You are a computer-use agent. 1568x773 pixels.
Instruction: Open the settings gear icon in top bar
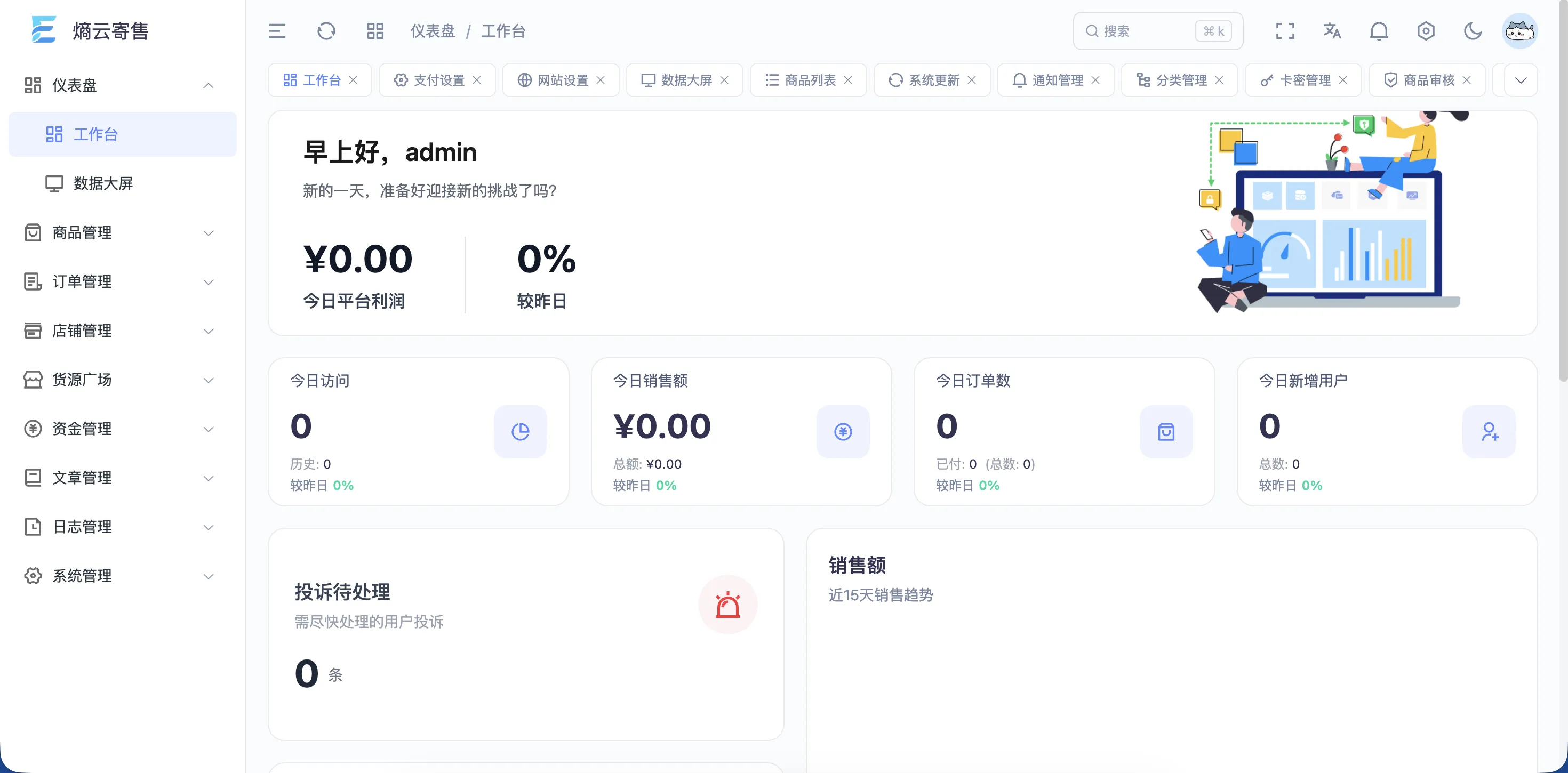point(1426,30)
